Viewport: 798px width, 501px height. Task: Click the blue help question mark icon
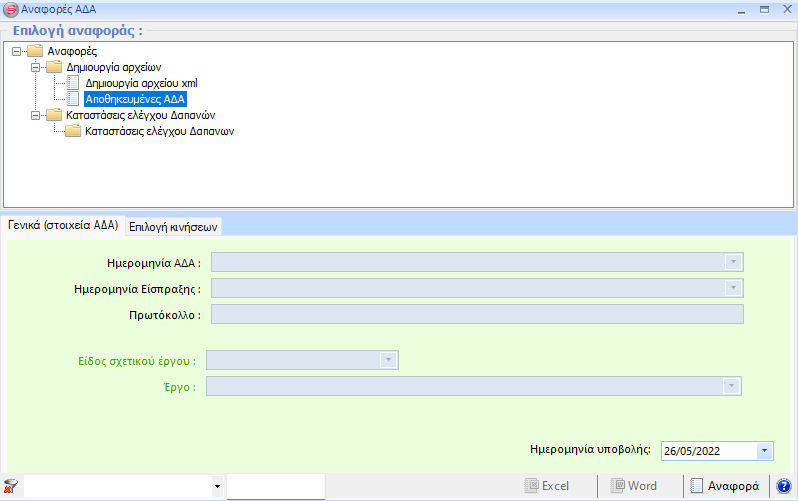(x=784, y=486)
